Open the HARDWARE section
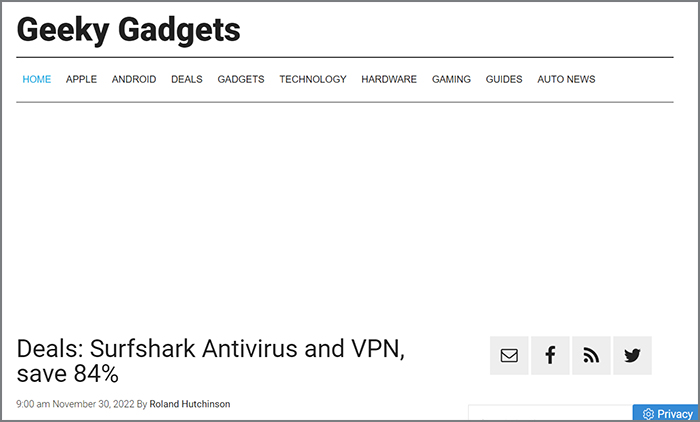700x422 pixels. tap(389, 79)
